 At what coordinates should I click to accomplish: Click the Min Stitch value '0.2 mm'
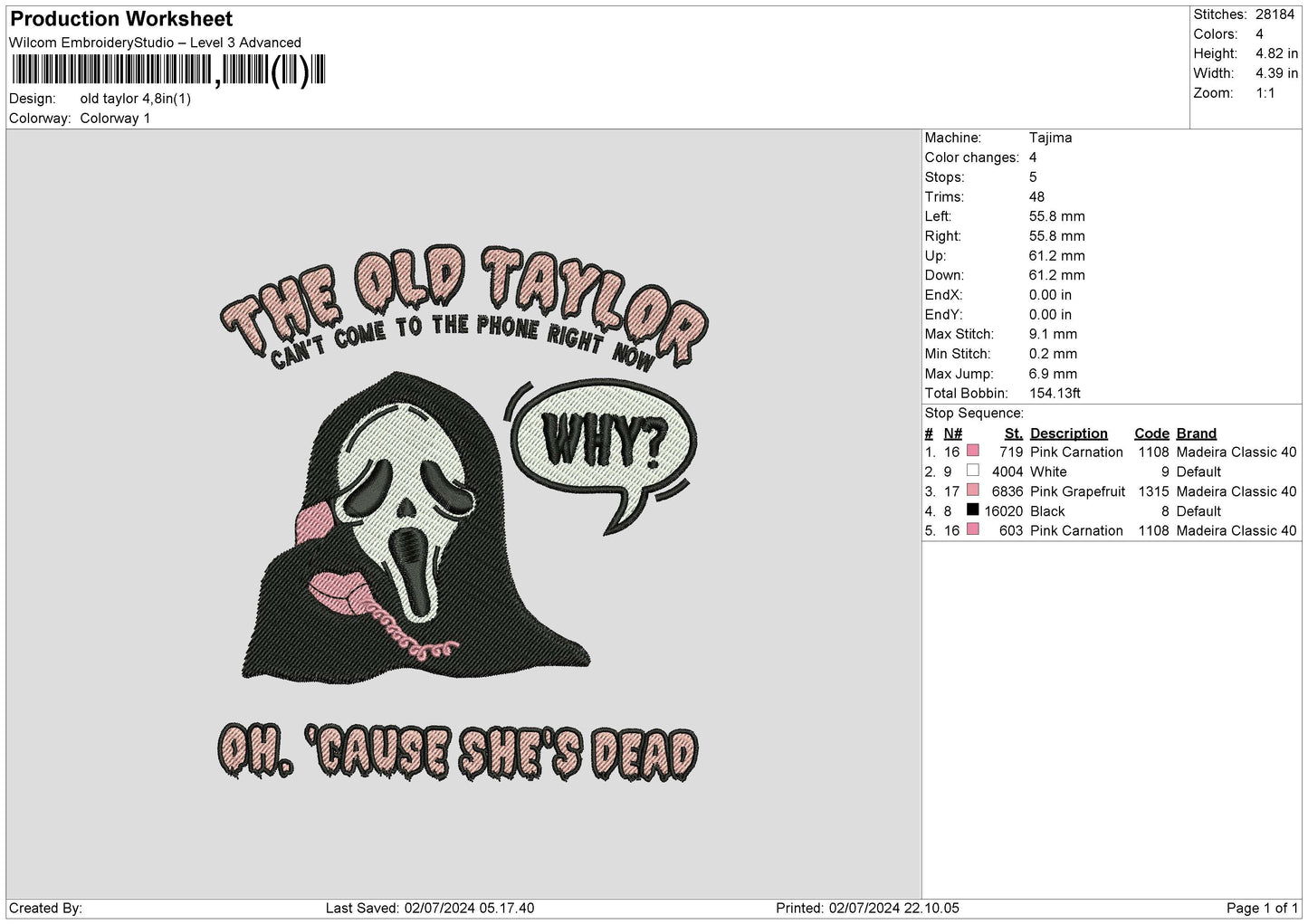(x=1053, y=354)
